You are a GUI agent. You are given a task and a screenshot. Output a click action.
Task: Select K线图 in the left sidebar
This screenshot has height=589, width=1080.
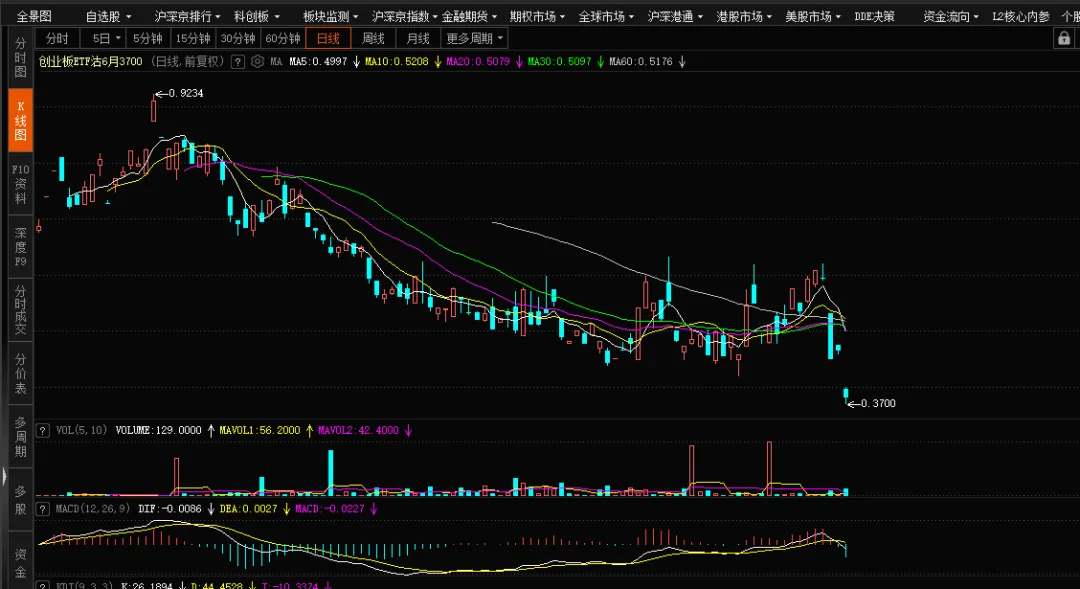(x=21, y=120)
